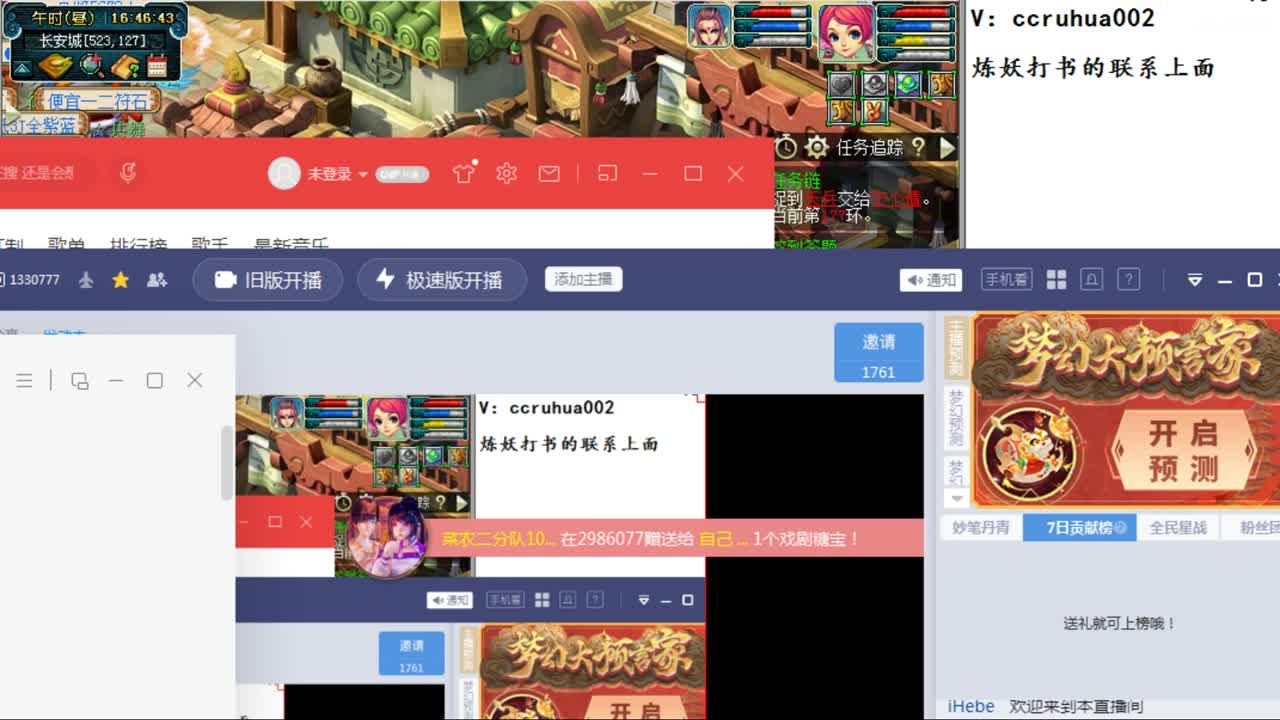This screenshot has height=720, width=1280.
Task: Open the help book question icon in game
Action: coord(125,67)
